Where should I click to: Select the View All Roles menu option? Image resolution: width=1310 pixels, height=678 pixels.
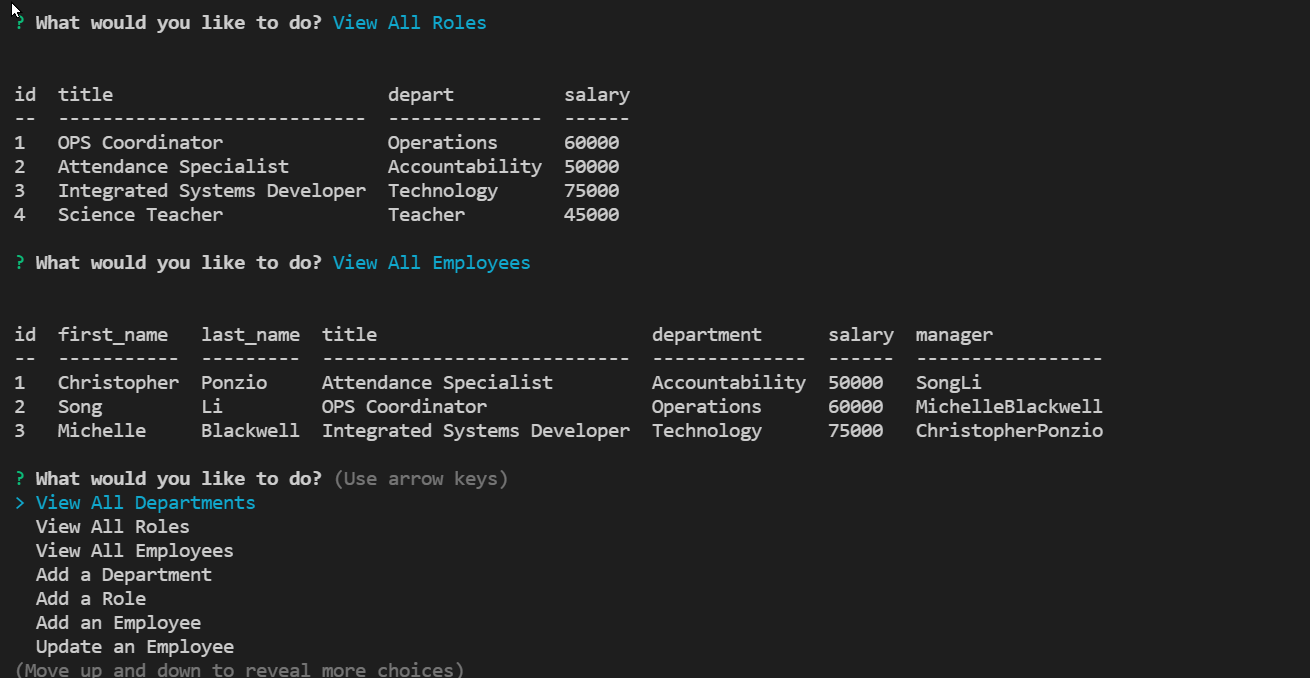coord(112,526)
